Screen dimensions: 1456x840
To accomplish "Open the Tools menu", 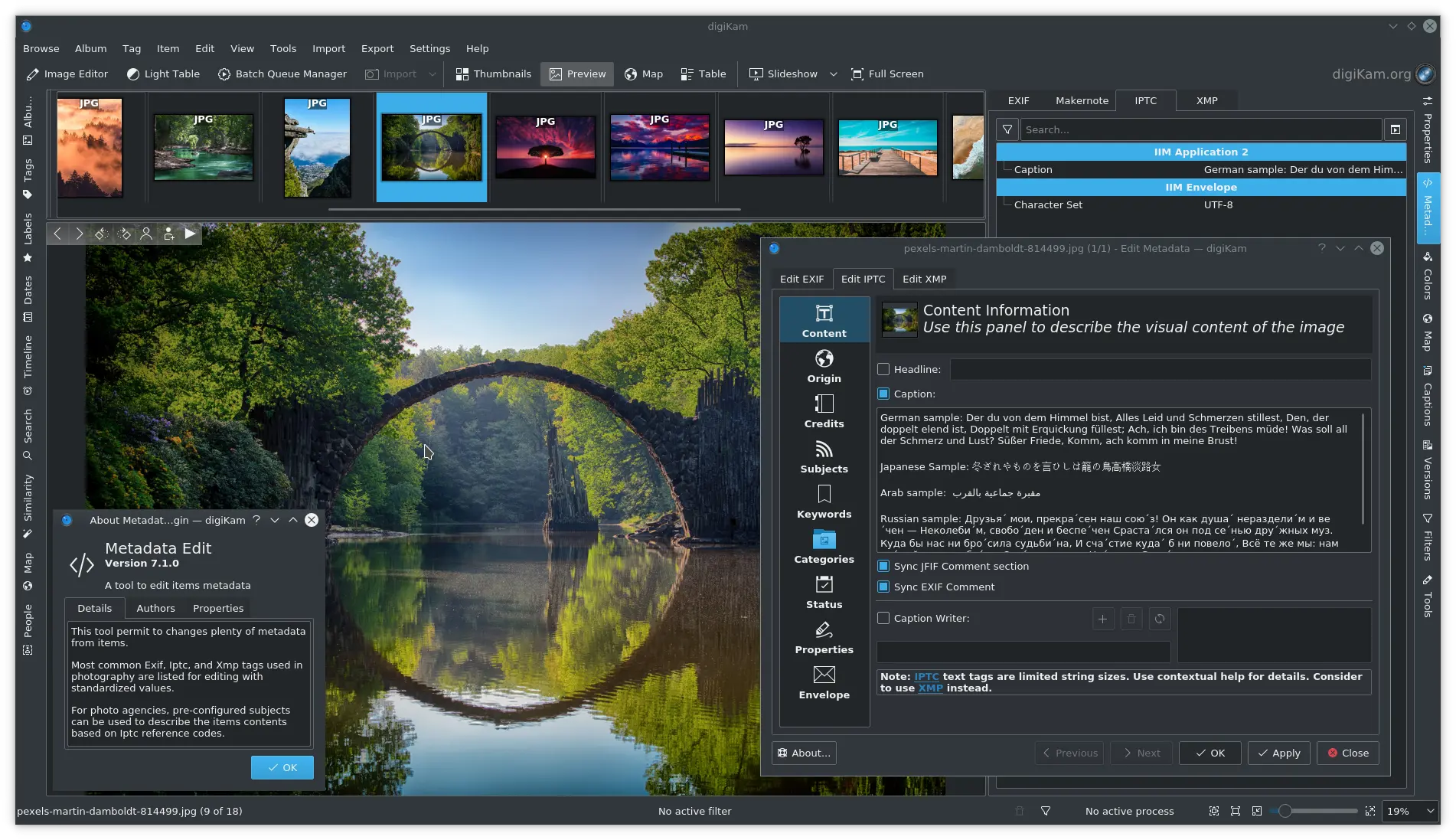I will click(x=282, y=48).
